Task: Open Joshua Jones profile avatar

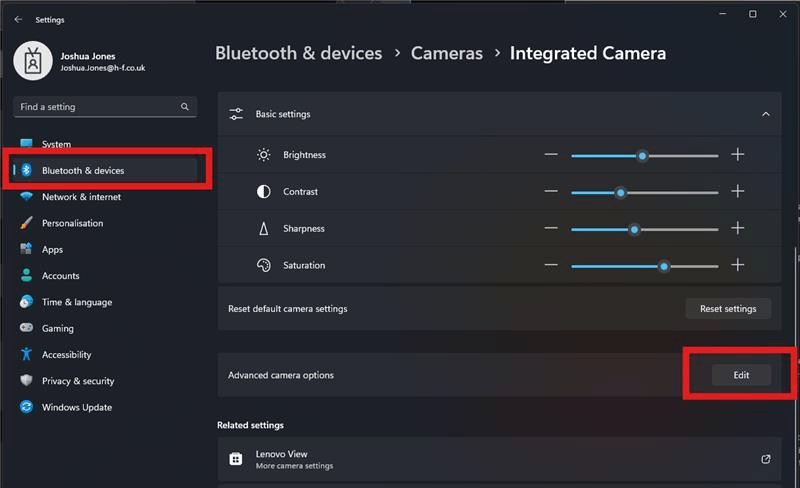Action: 33,61
